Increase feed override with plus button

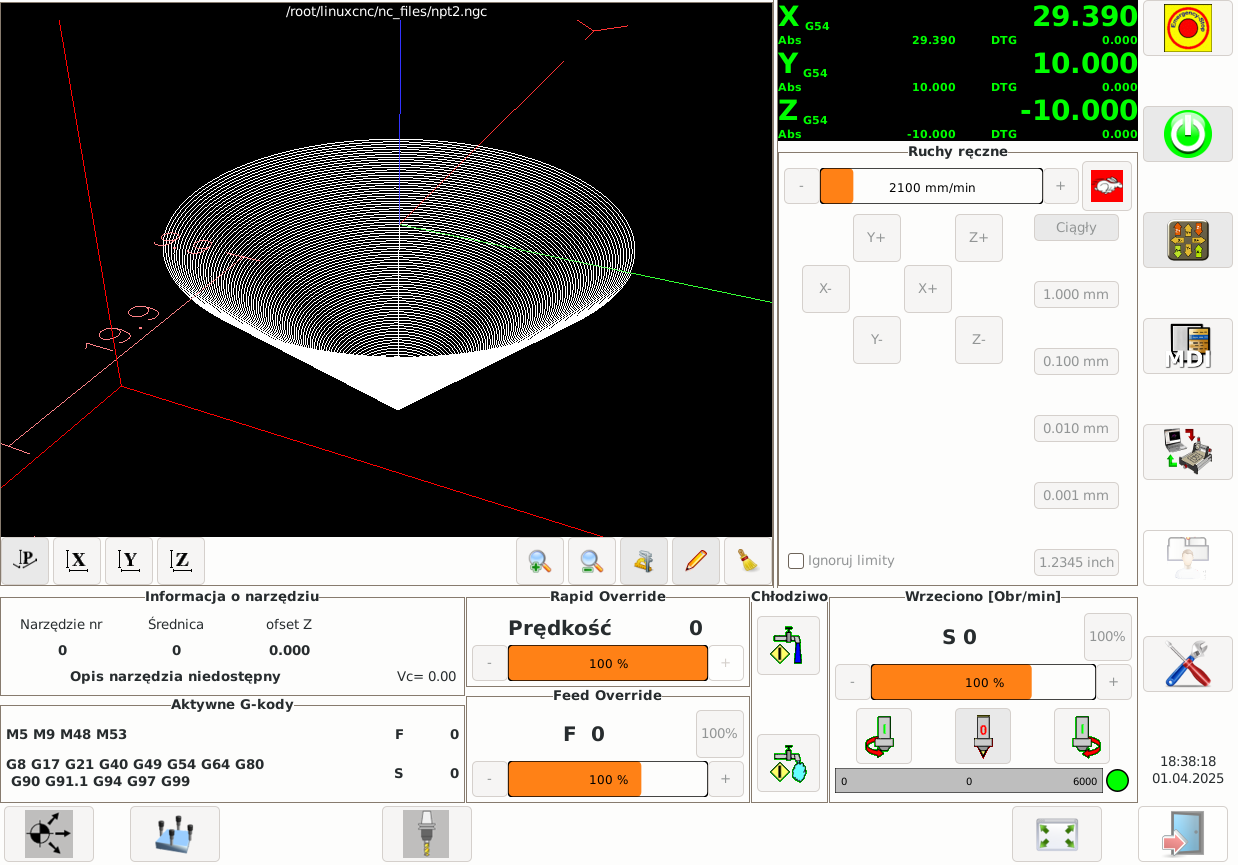(x=726, y=779)
